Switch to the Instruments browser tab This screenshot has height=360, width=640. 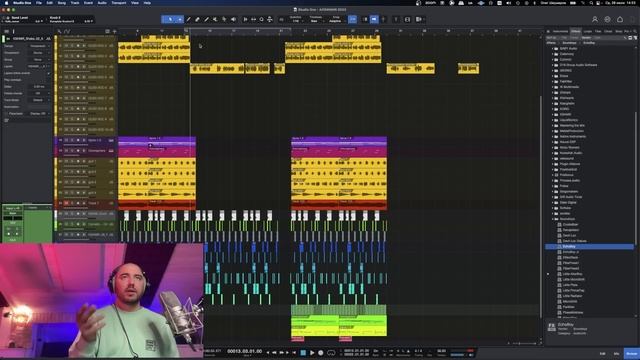560,31
